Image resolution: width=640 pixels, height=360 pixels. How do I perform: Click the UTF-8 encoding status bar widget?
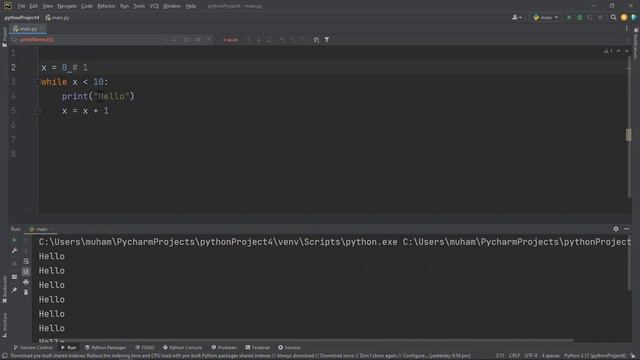(531, 356)
